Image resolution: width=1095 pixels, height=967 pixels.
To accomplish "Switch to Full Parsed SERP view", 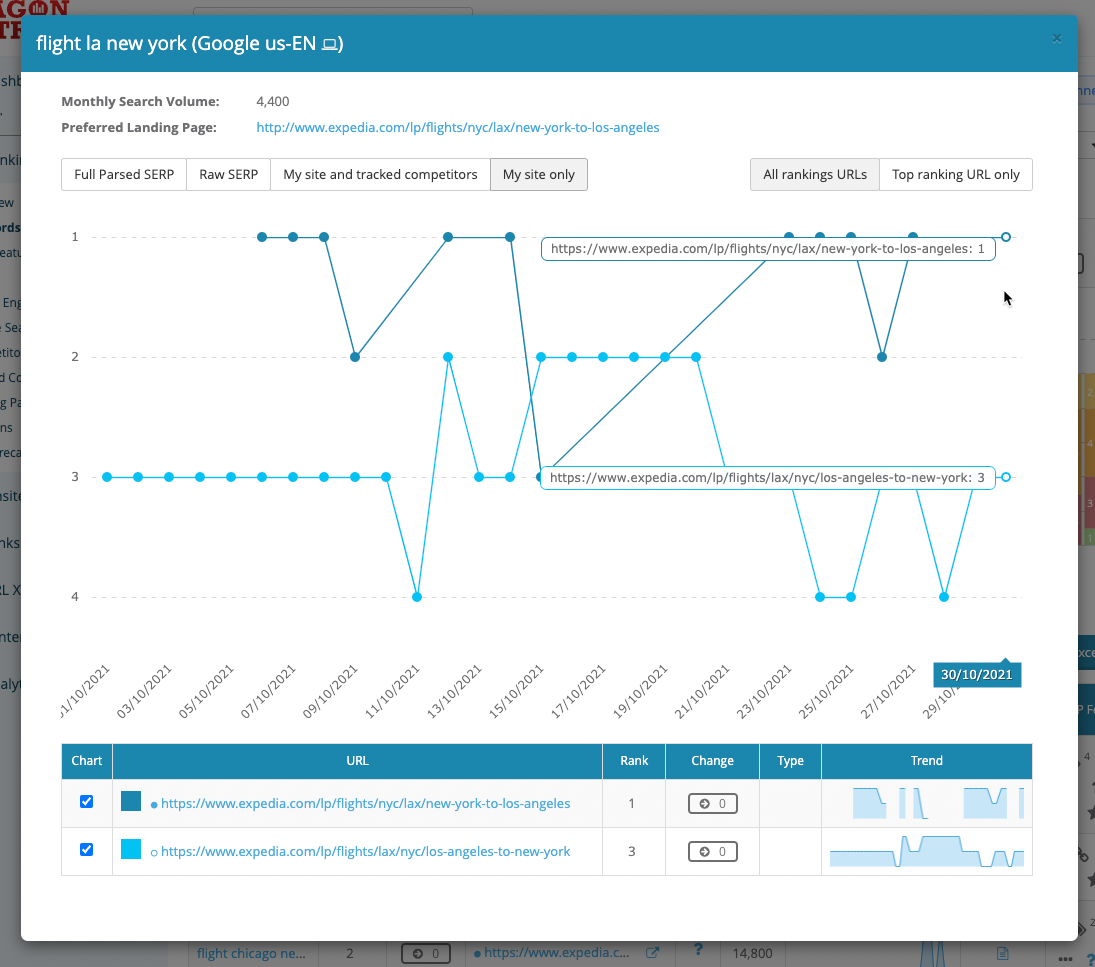I will coord(124,175).
